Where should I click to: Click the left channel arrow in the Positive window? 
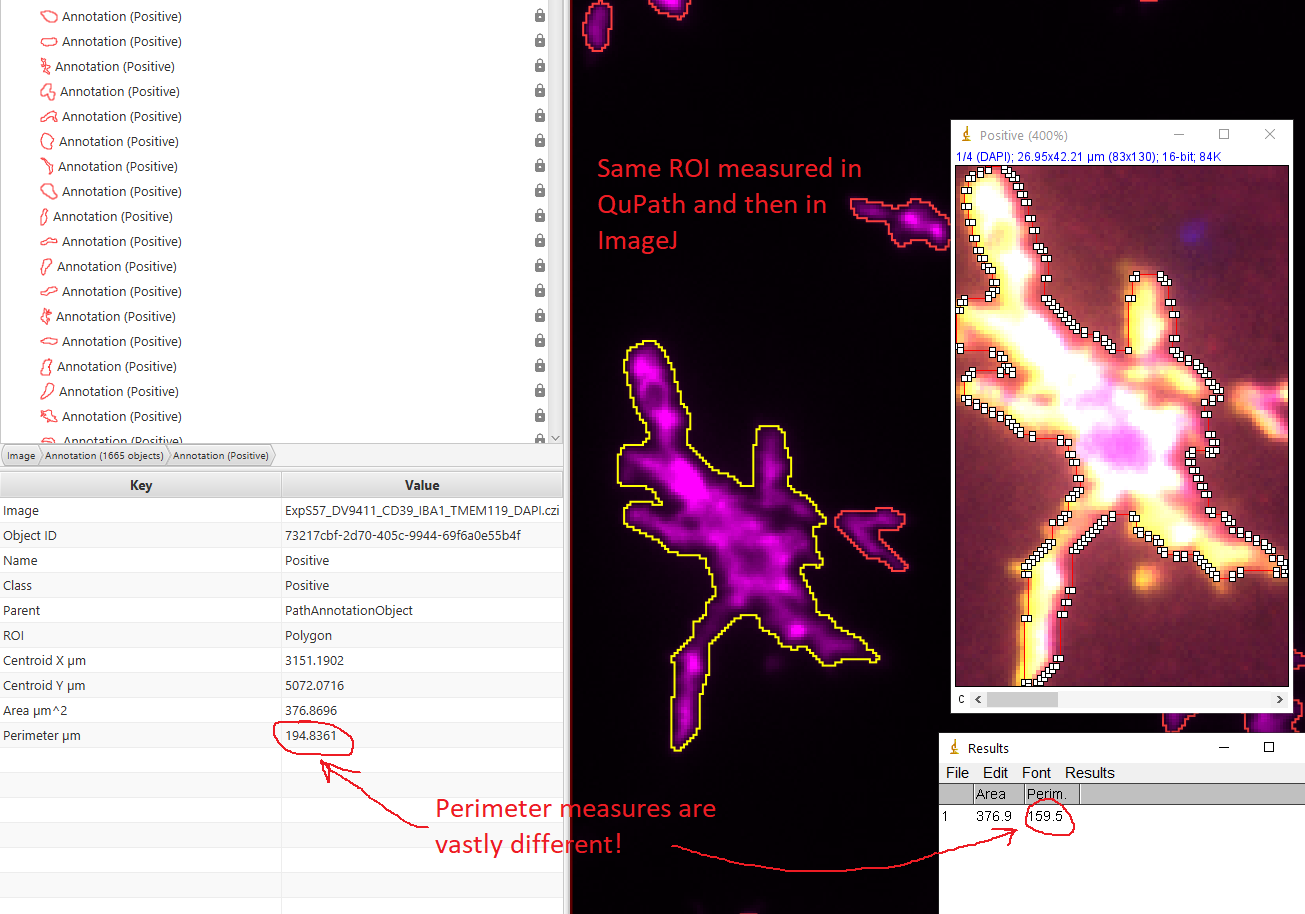(x=977, y=700)
